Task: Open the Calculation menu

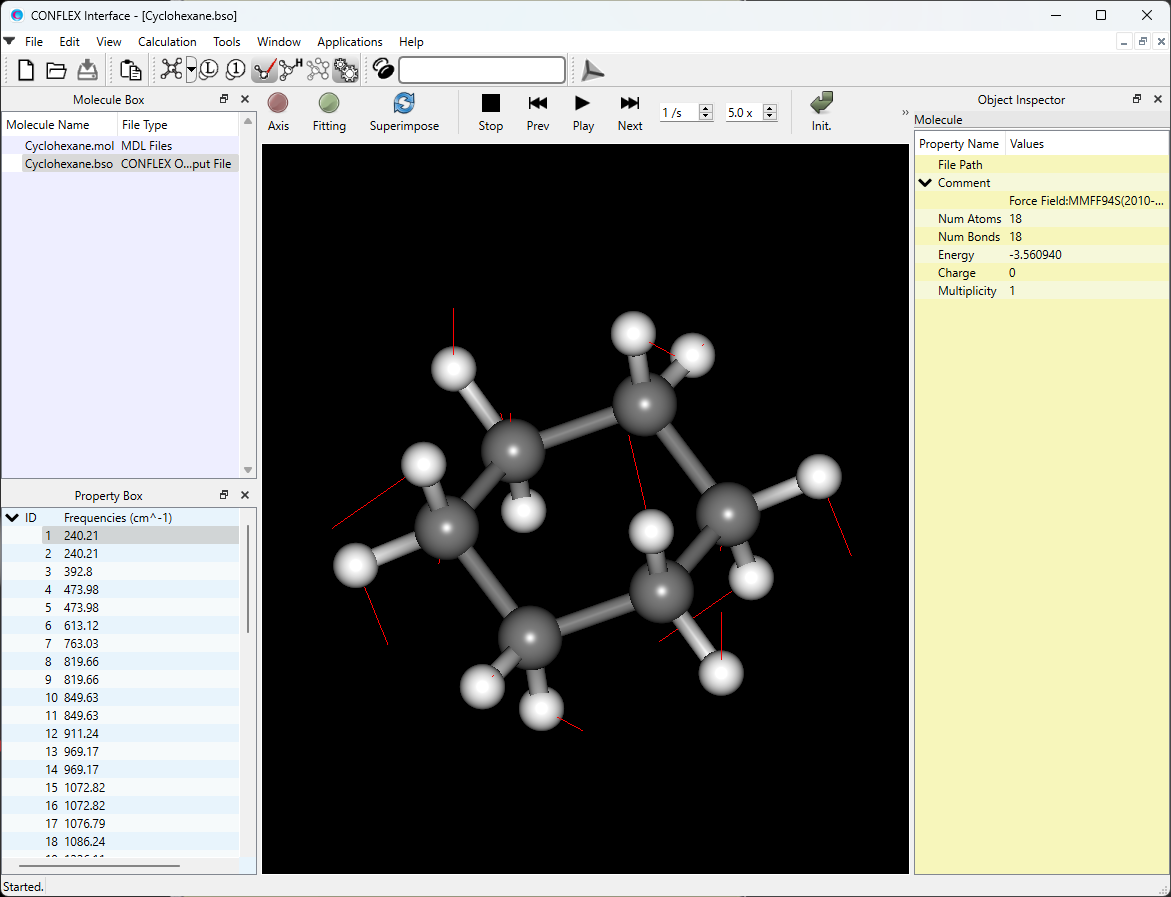Action: [x=167, y=42]
